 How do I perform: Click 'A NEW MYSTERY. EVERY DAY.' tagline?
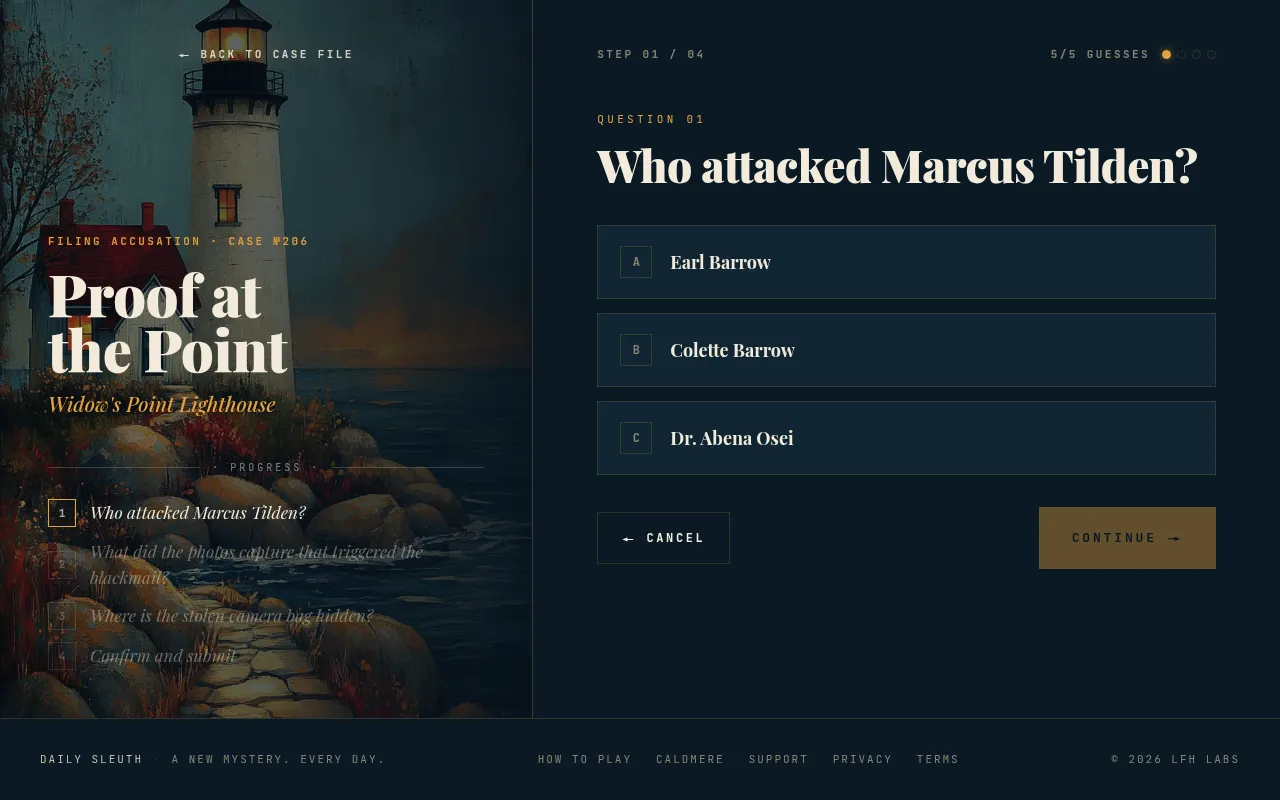[278, 760]
